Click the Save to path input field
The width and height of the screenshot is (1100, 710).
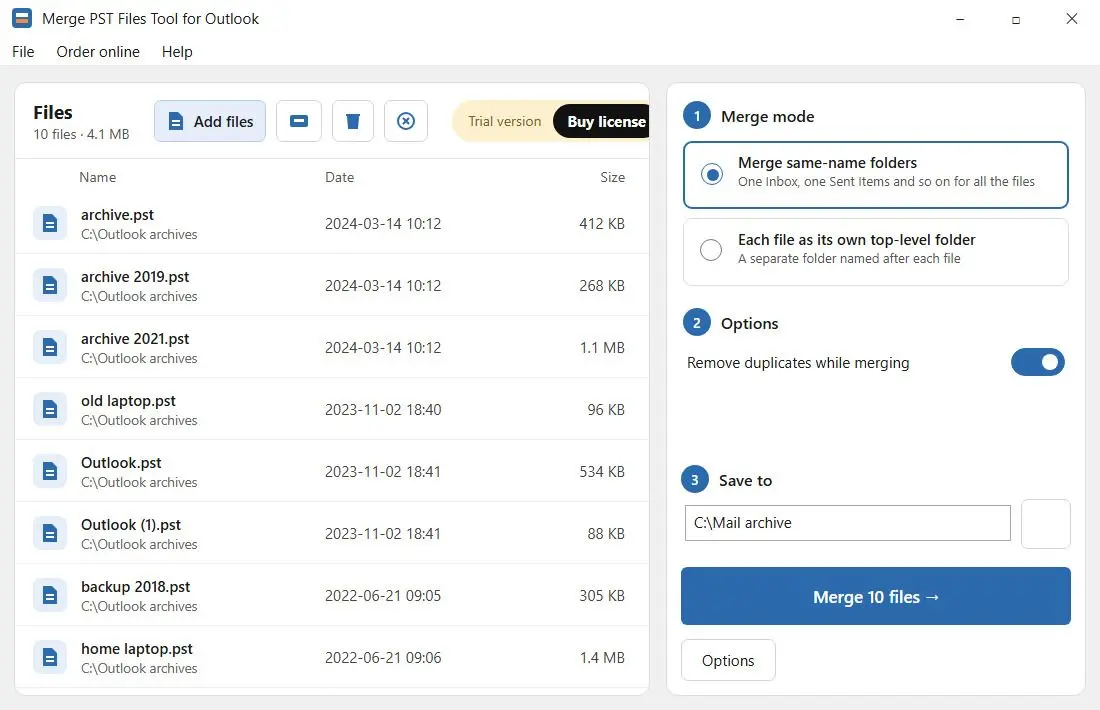tap(847, 523)
